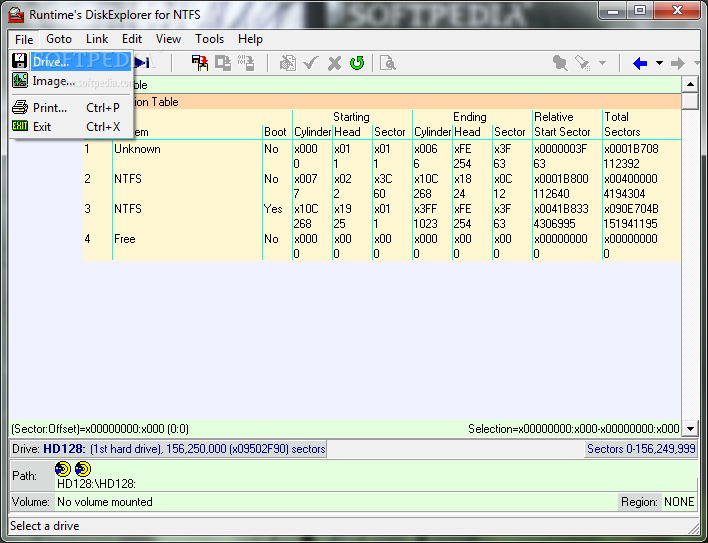Viewport: 708px width, 543px height.
Task: Click the File menu title
Action: (24, 39)
